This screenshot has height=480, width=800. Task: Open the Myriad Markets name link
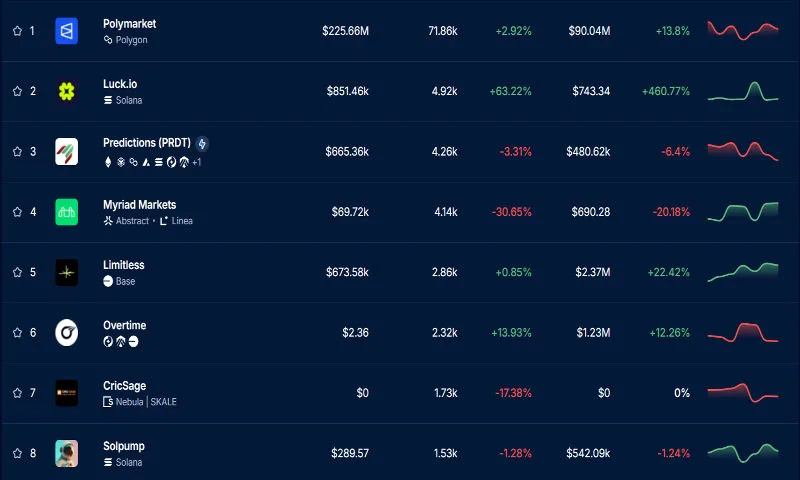(139, 204)
